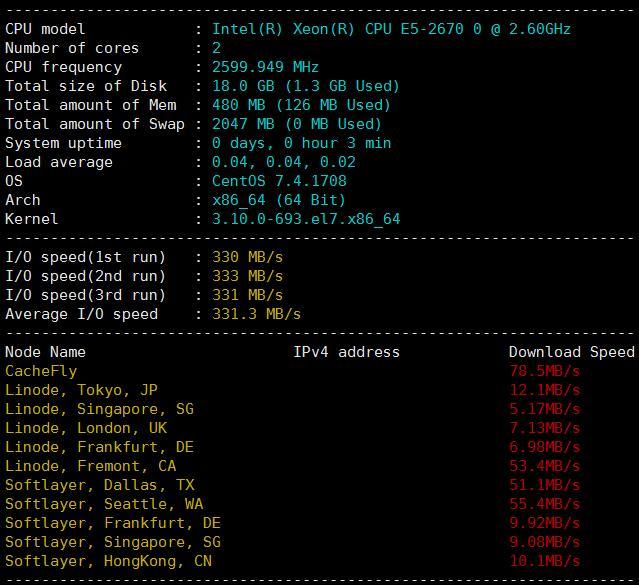Select the Number of cores value

216,48
